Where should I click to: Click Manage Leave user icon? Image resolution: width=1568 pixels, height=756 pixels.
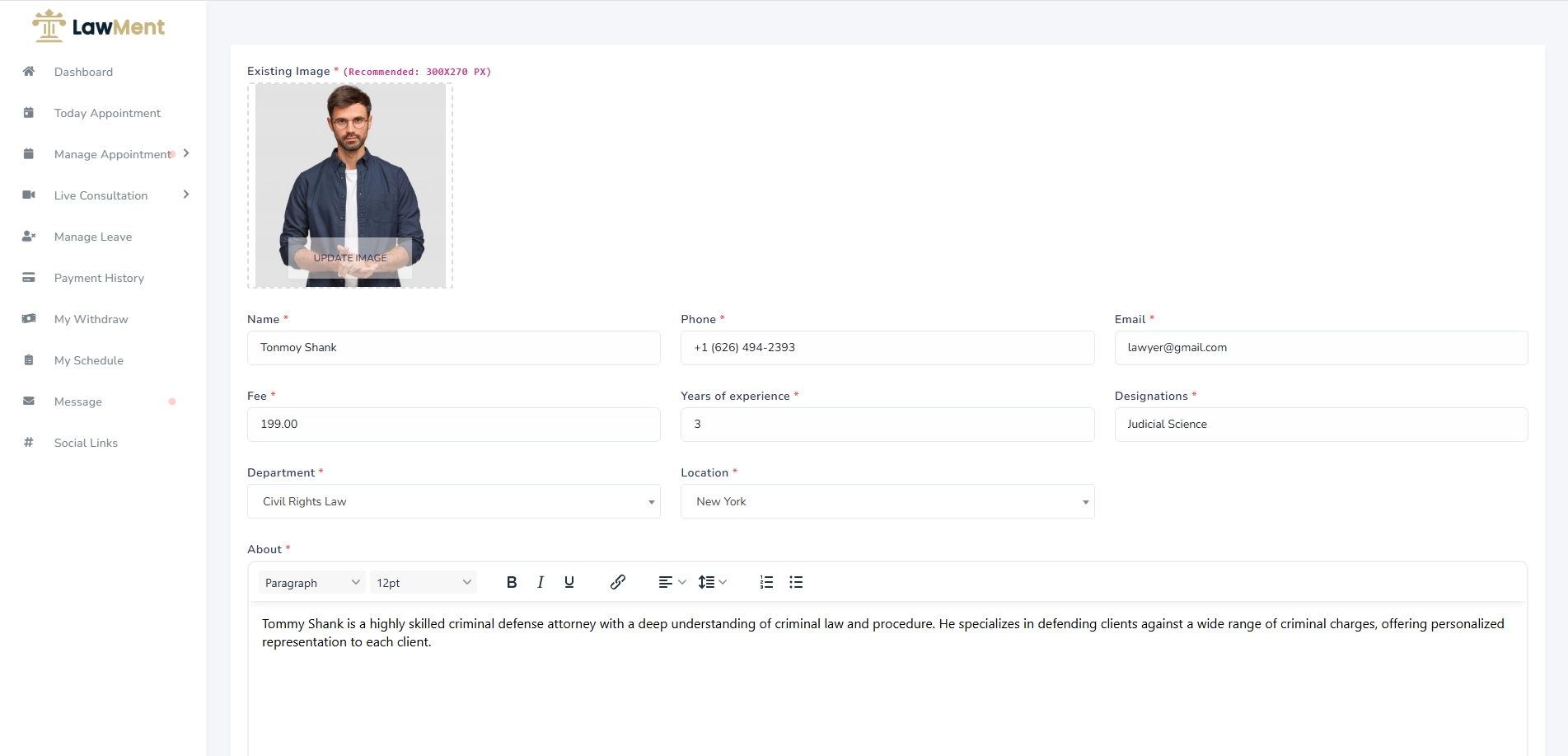click(29, 236)
